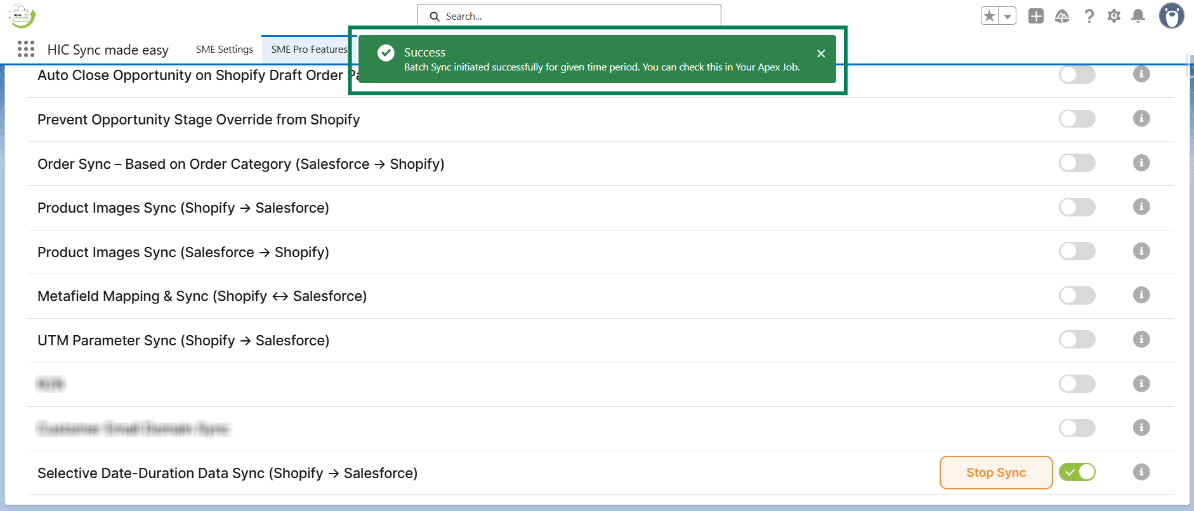Click the Stop Sync button
The width and height of the screenshot is (1194, 511).
[996, 473]
